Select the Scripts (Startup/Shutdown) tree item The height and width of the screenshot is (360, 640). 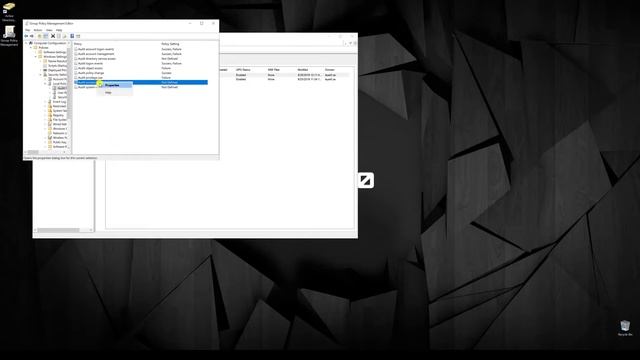tap(55, 66)
